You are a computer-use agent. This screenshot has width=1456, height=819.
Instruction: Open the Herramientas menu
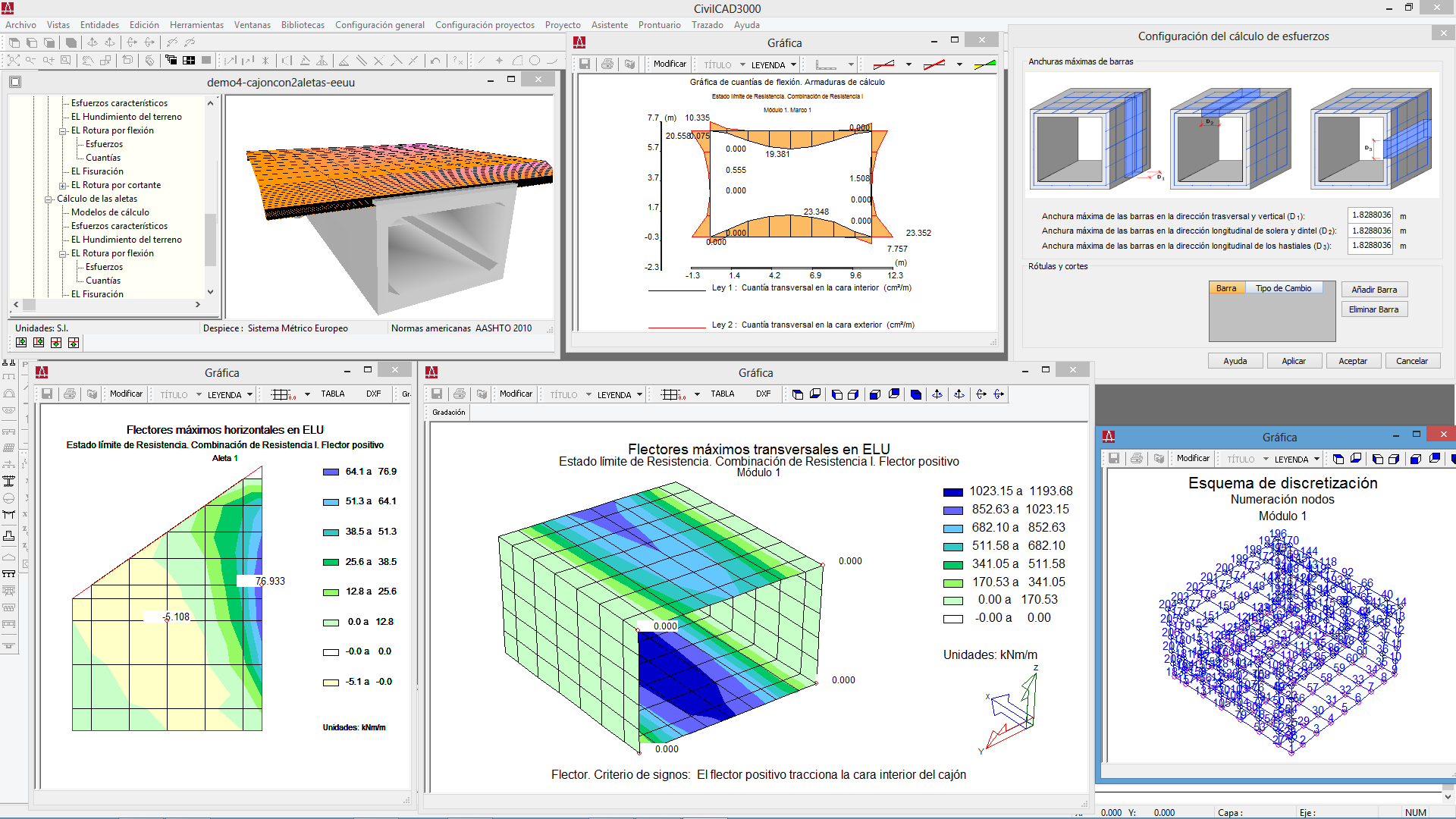[x=196, y=25]
